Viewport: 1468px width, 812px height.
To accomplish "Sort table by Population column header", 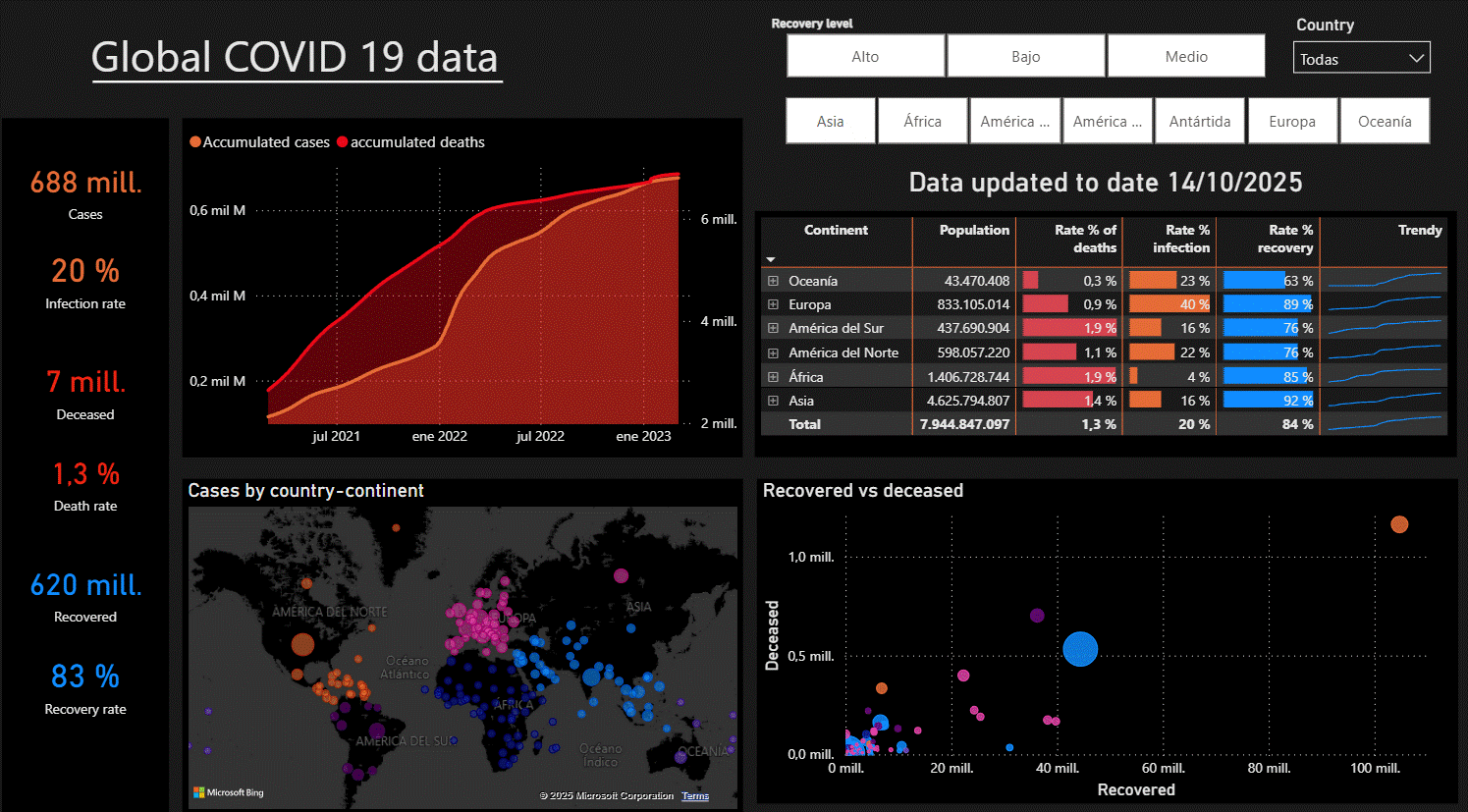I will tap(973, 230).
